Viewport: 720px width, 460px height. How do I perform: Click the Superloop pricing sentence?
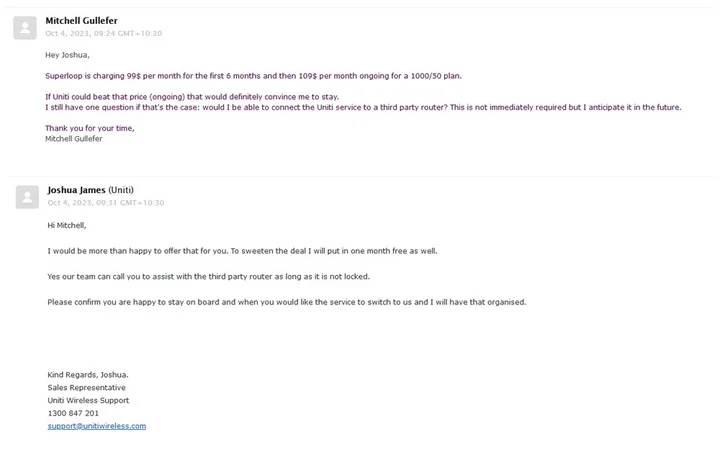tap(253, 76)
